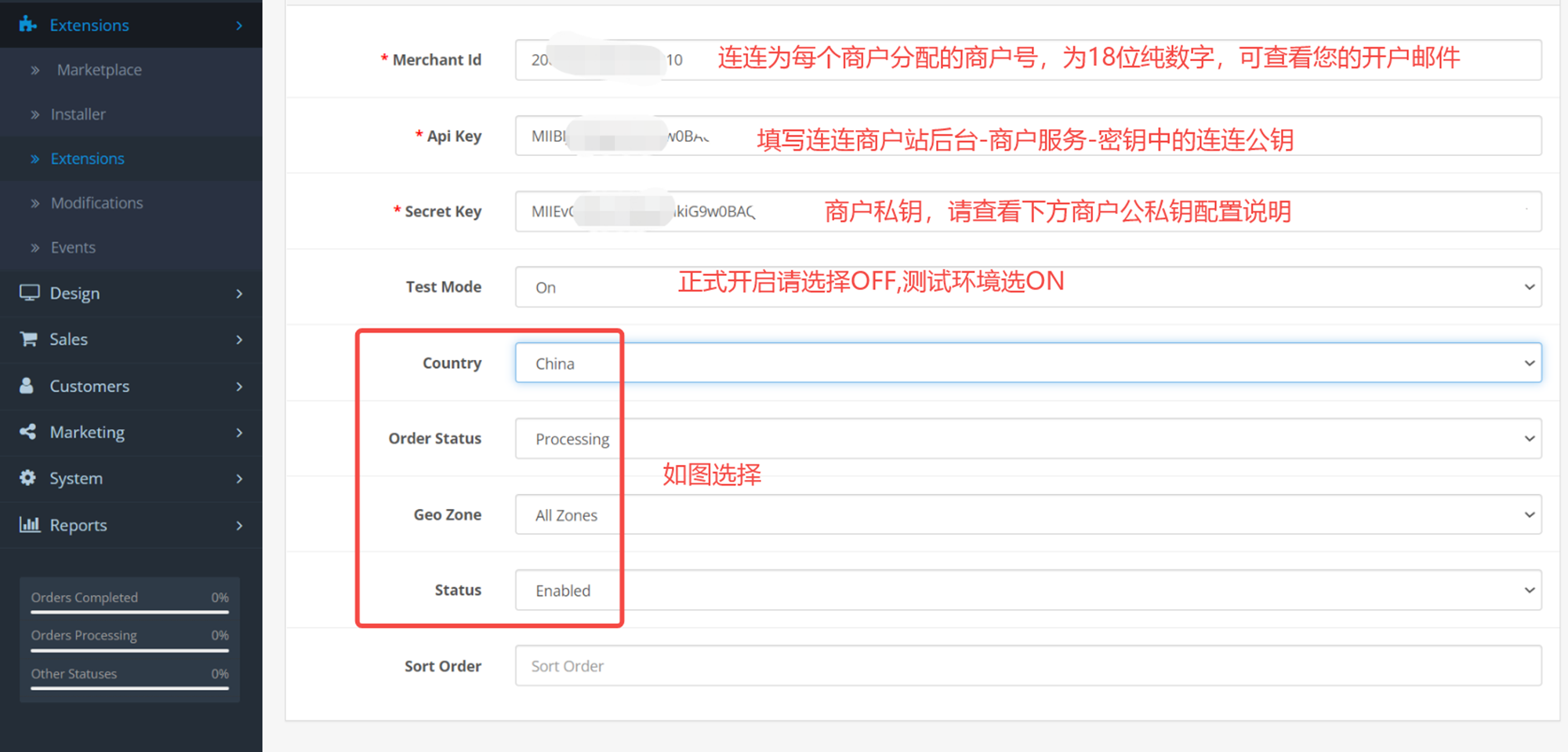The image size is (1568, 752).
Task: Open the Reports menu label
Action: point(78,525)
